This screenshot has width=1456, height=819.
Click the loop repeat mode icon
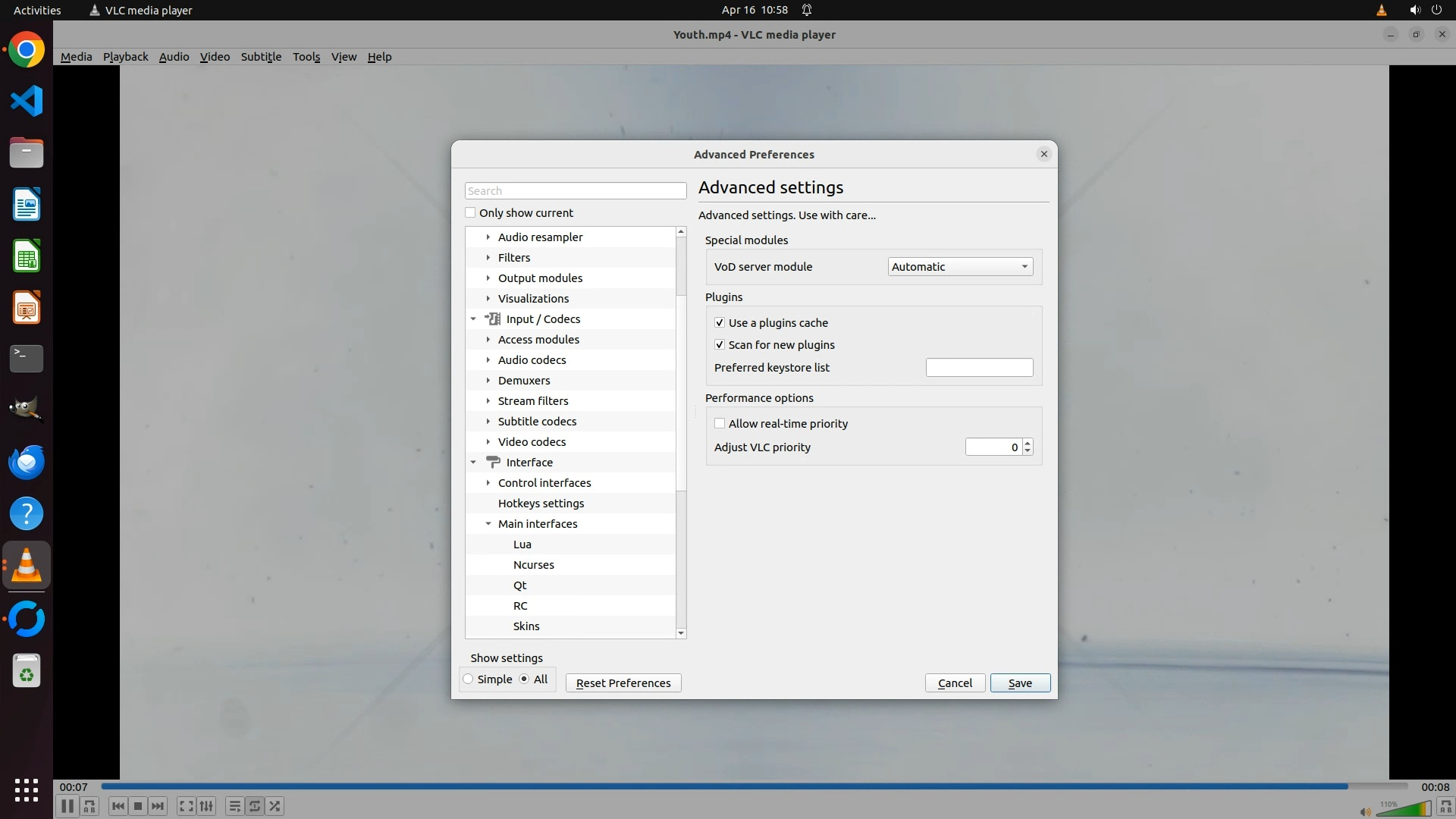click(x=255, y=806)
